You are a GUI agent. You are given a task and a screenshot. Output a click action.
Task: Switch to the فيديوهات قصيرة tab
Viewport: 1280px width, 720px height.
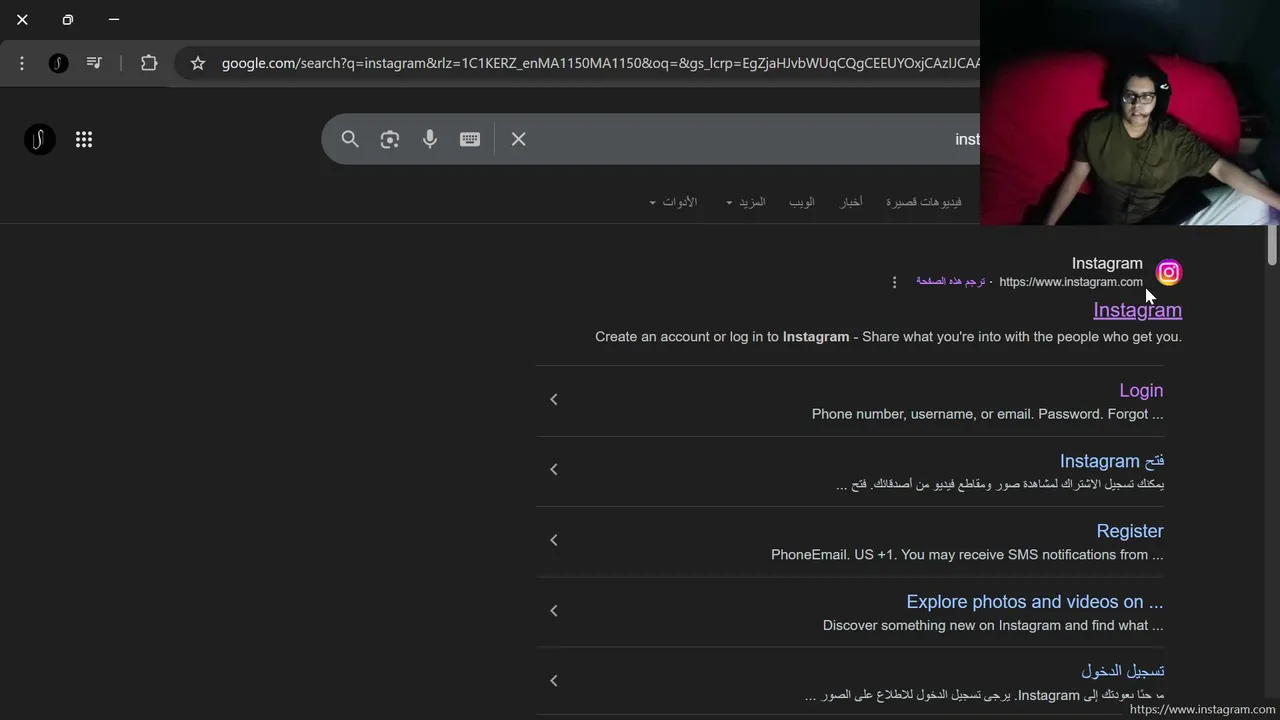(x=923, y=202)
